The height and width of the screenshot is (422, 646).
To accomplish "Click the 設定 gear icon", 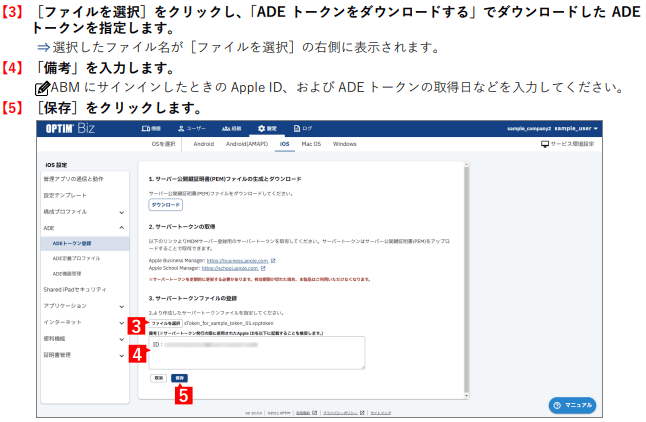I will (261, 129).
